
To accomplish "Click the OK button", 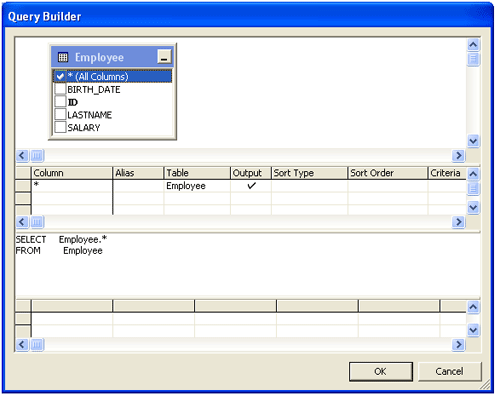I will click(x=381, y=371).
